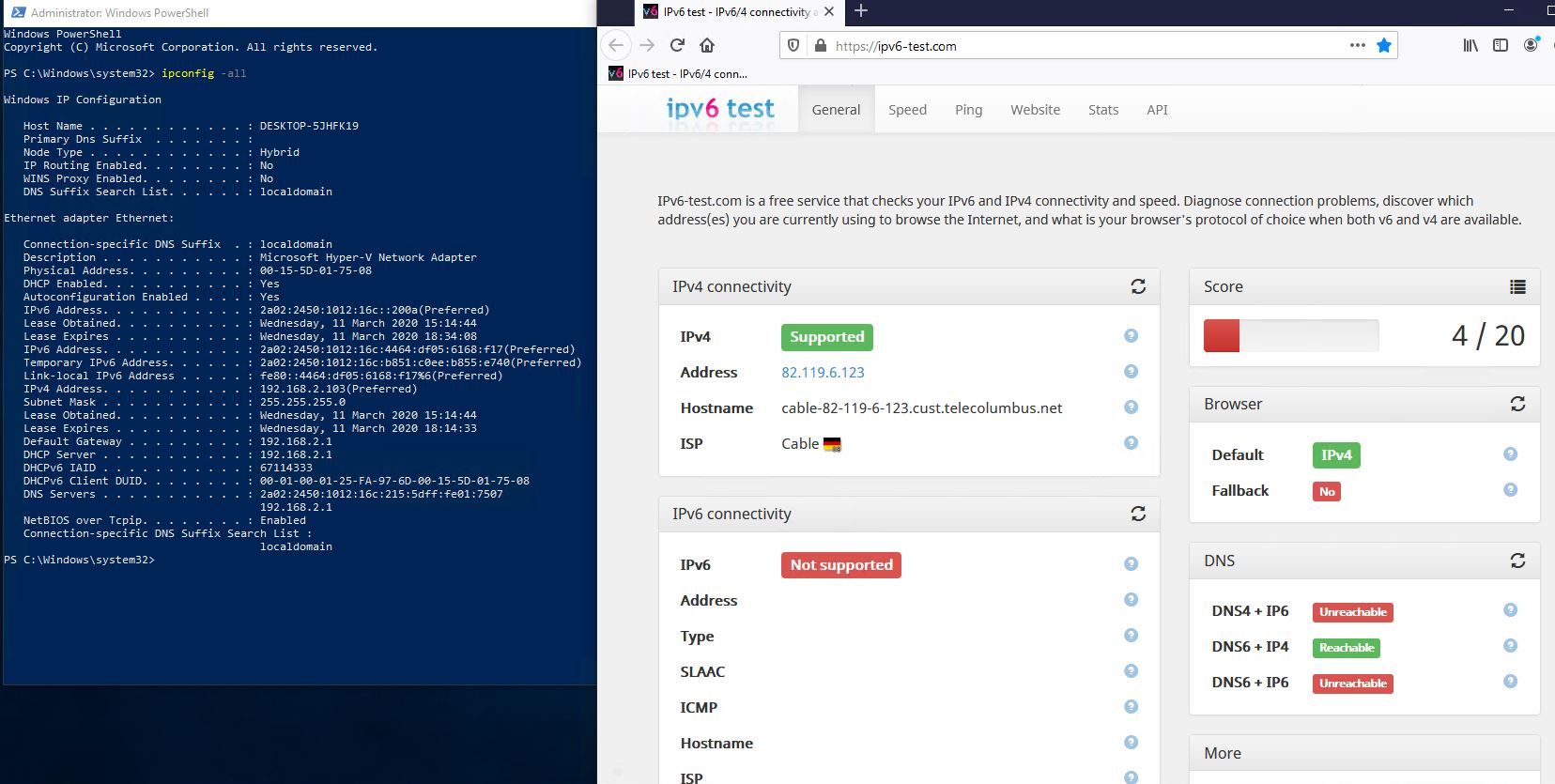1555x784 pixels.
Task: Go to the Stats tab
Action: pos(1103,110)
